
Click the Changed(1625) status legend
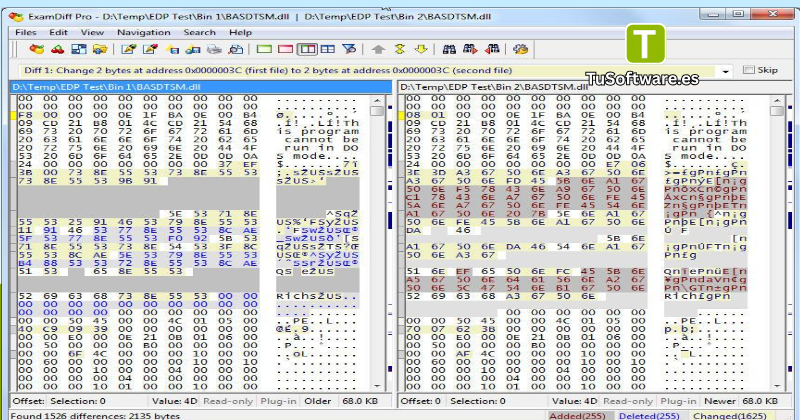coord(730,416)
